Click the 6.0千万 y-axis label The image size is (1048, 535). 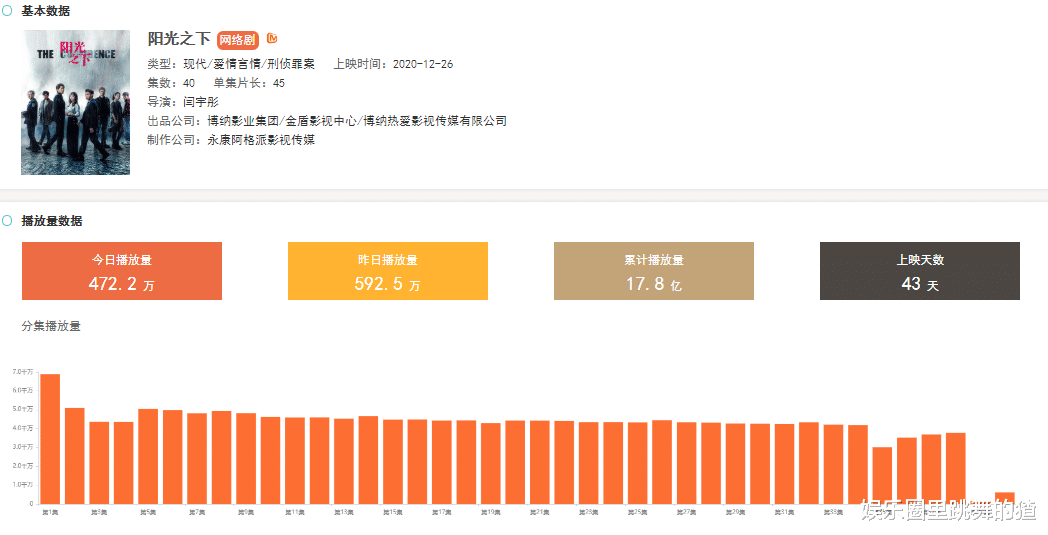click(22, 390)
